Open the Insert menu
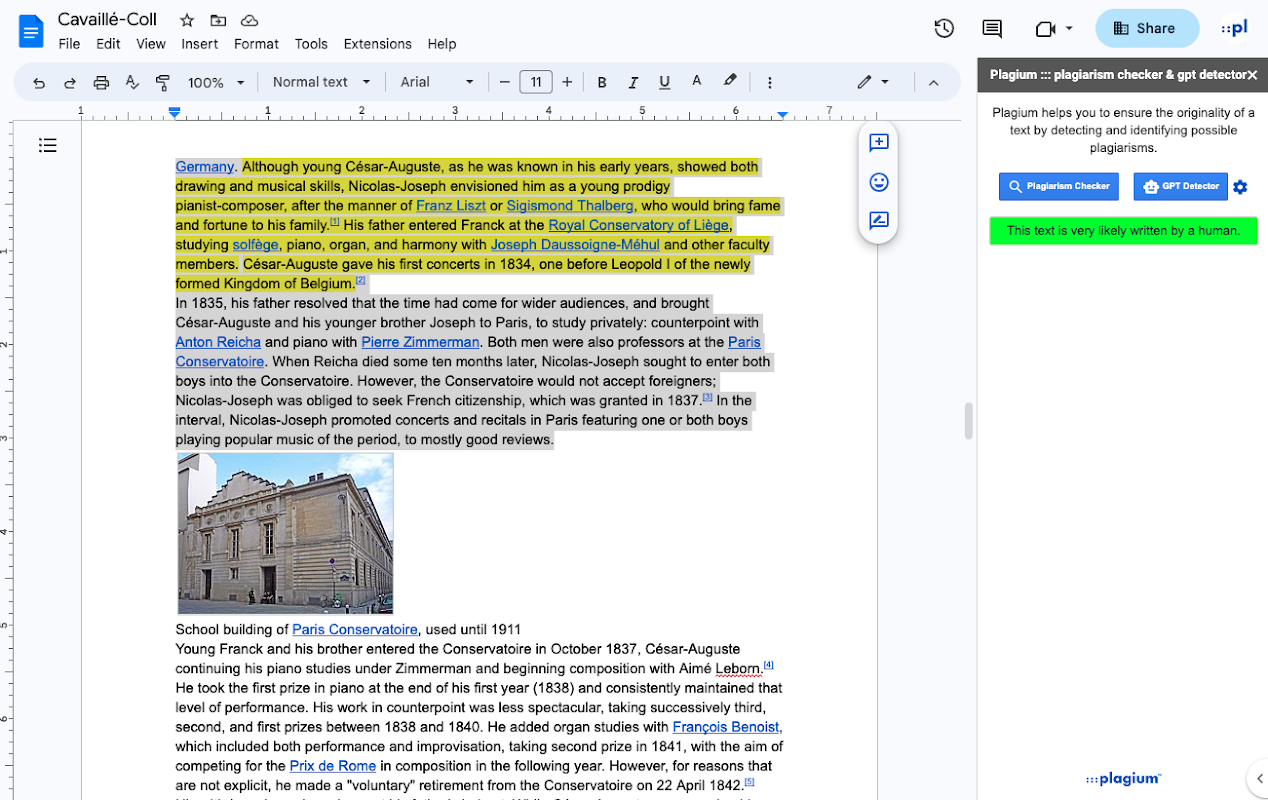 tap(200, 44)
